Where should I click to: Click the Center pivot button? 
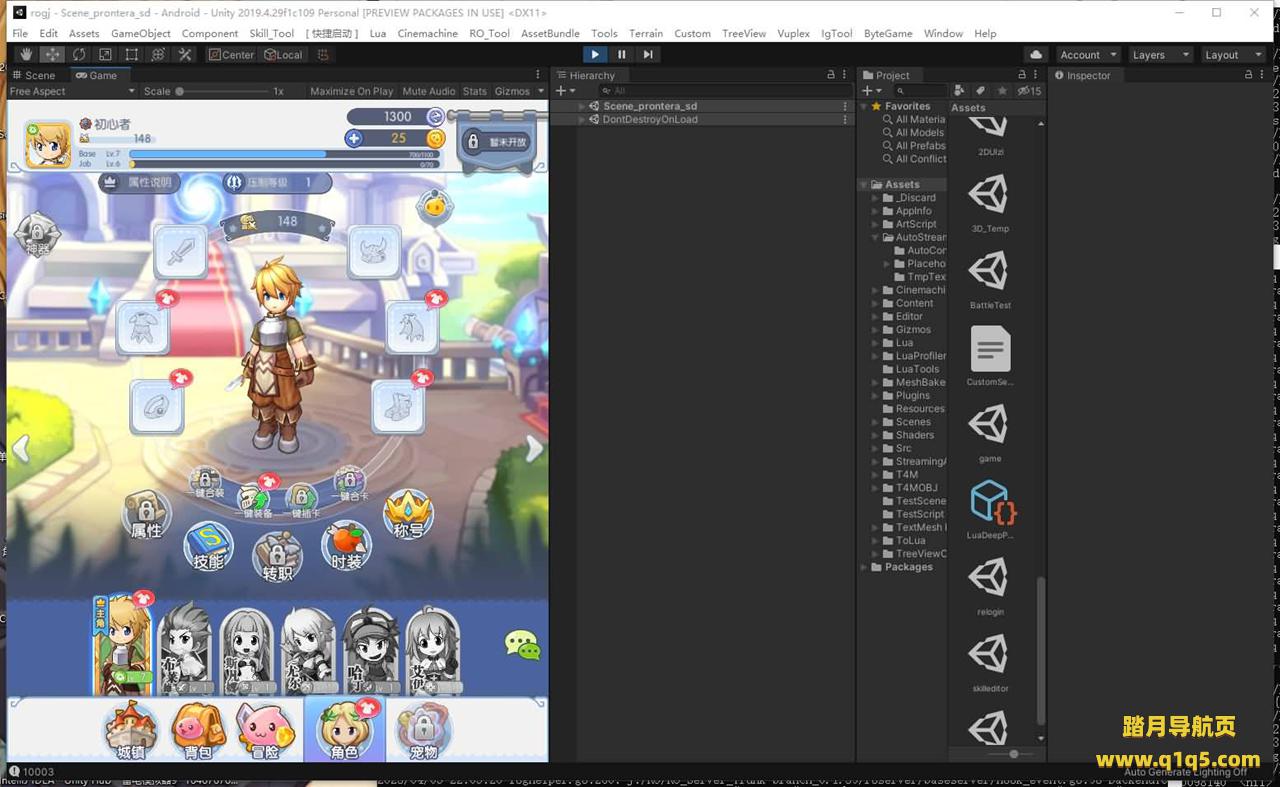pos(231,55)
